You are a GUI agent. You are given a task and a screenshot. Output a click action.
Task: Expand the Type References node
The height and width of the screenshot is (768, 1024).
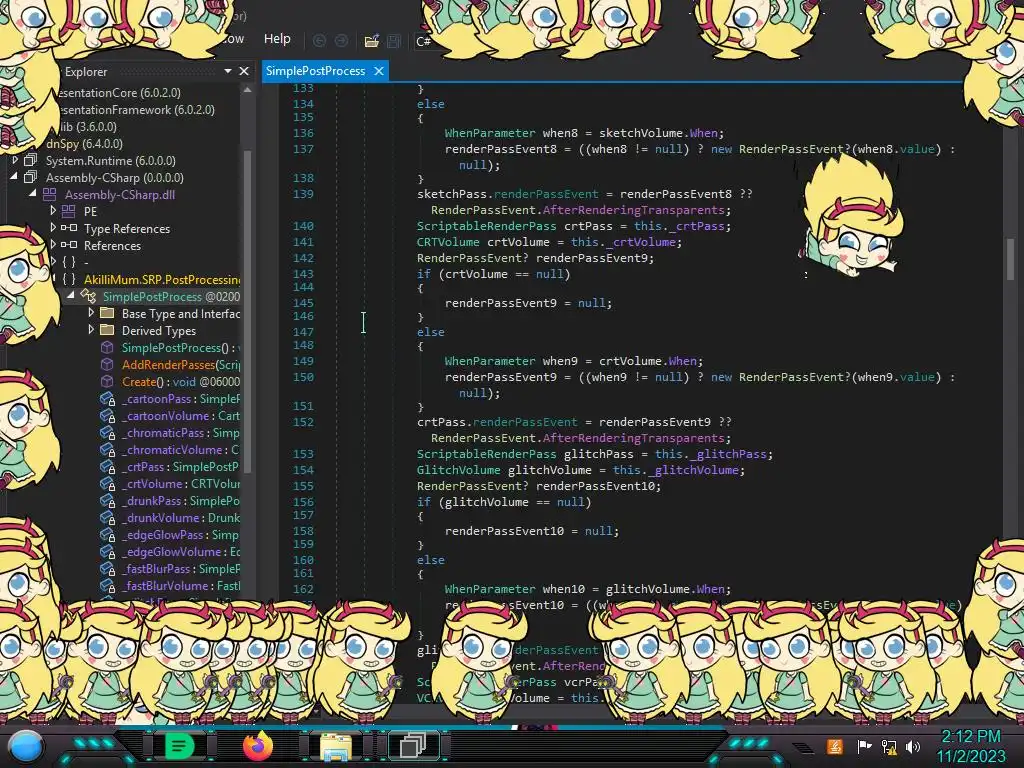click(x=53, y=228)
